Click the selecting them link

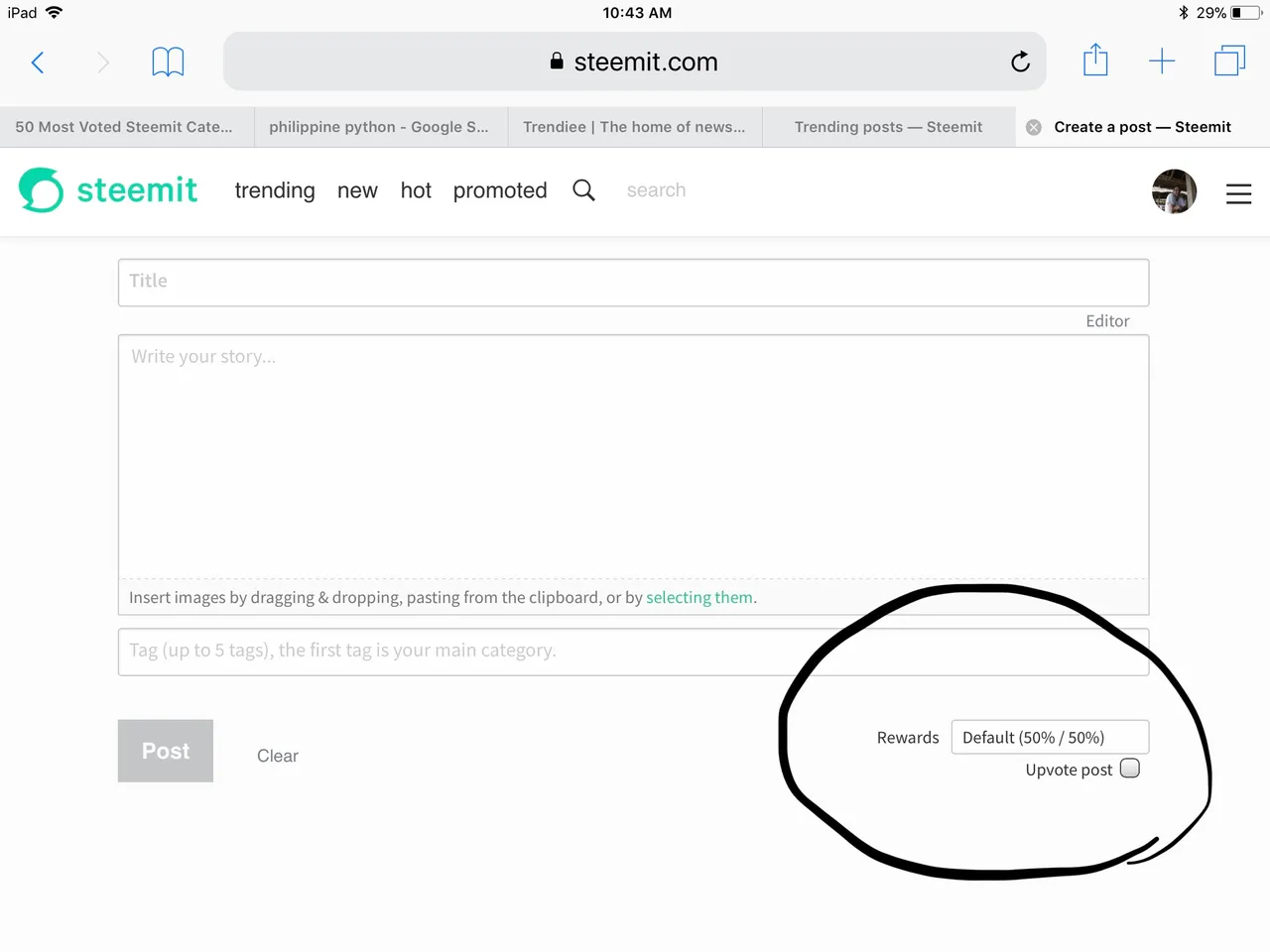pyautogui.click(x=699, y=597)
